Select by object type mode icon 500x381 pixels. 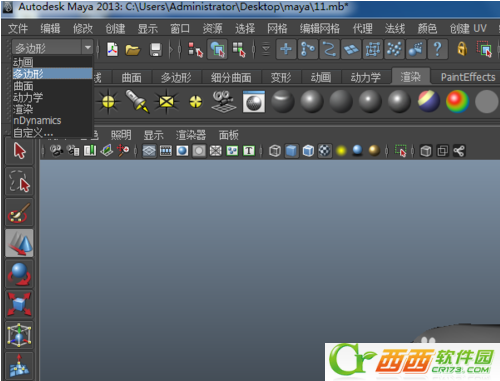coord(217,49)
